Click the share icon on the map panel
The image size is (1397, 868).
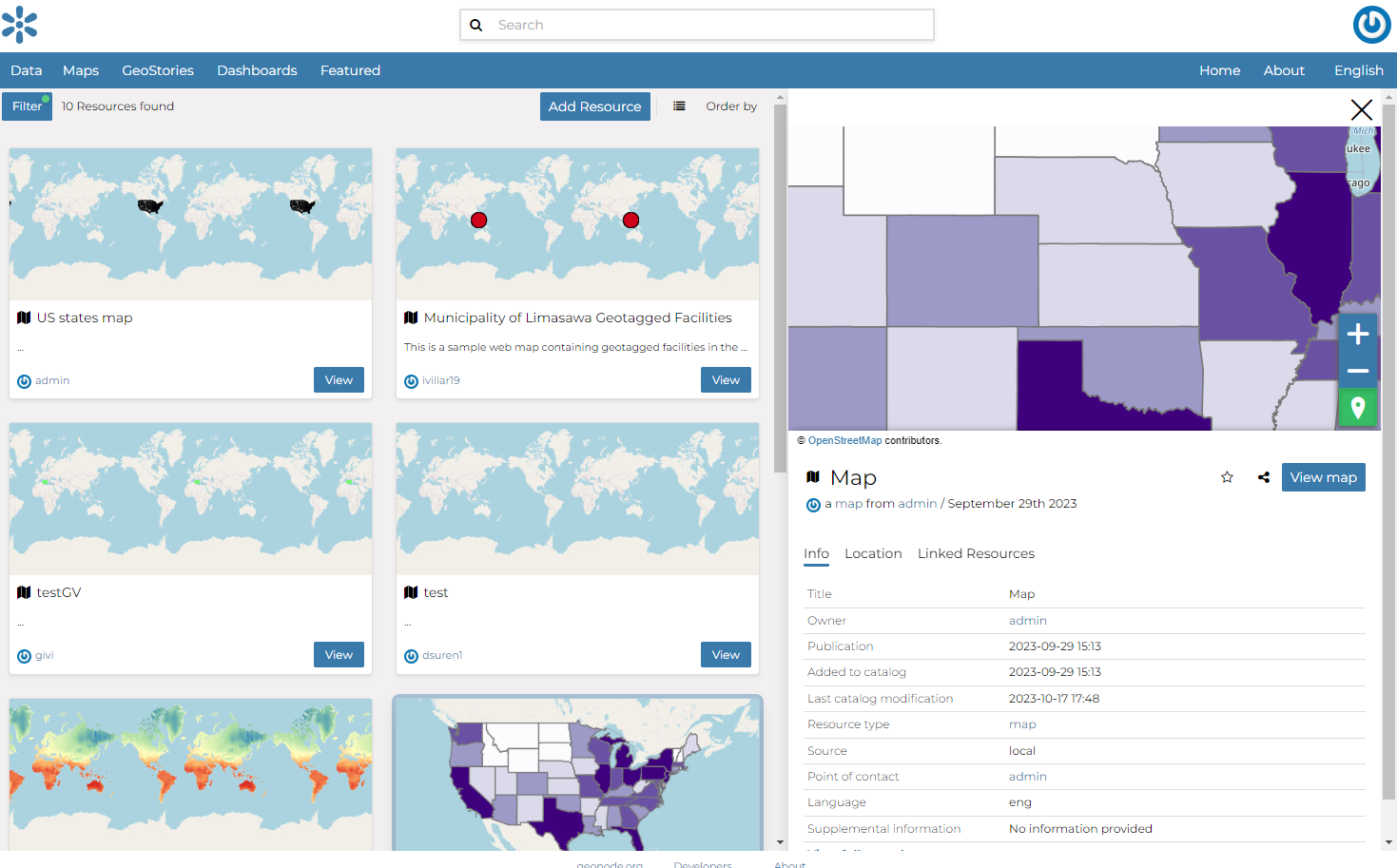pos(1263,476)
